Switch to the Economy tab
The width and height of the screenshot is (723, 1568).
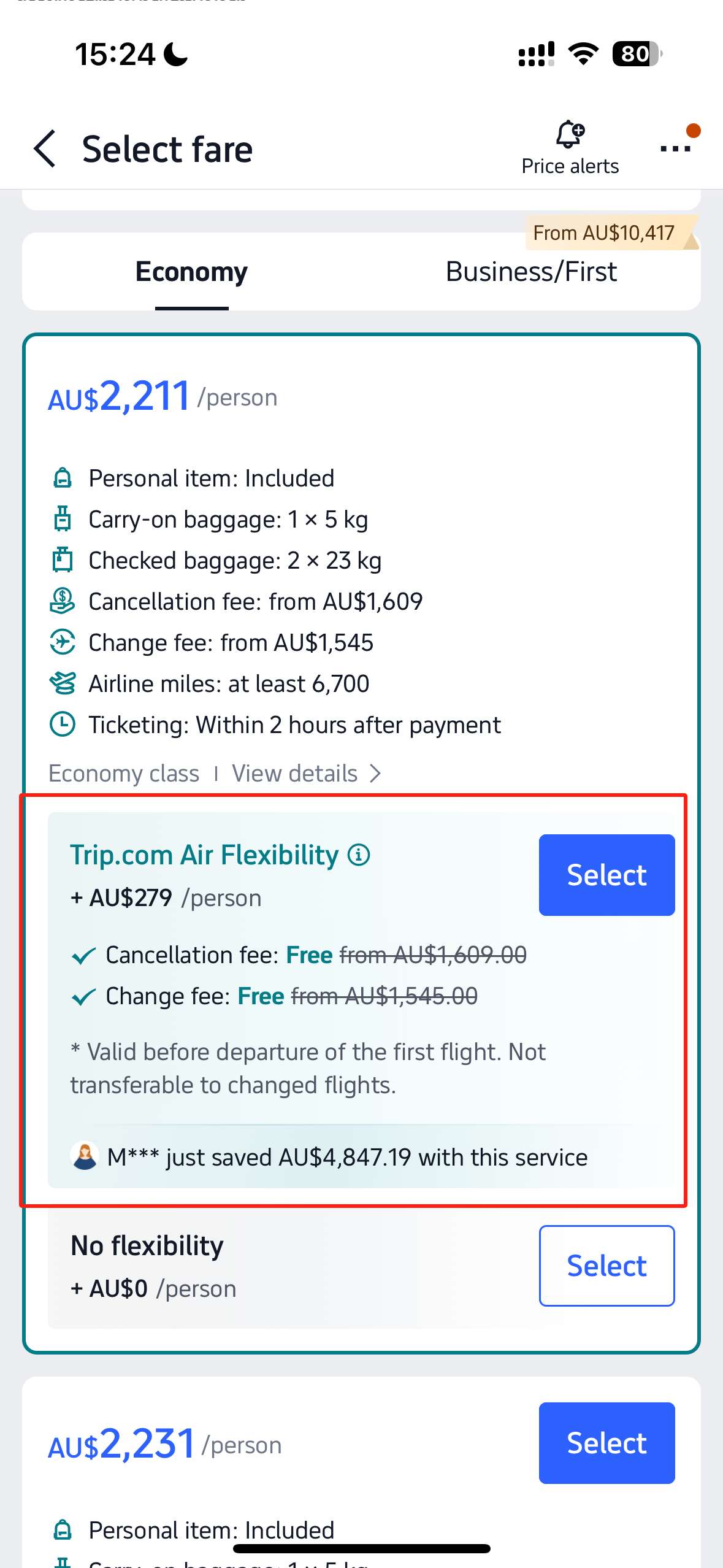190,271
